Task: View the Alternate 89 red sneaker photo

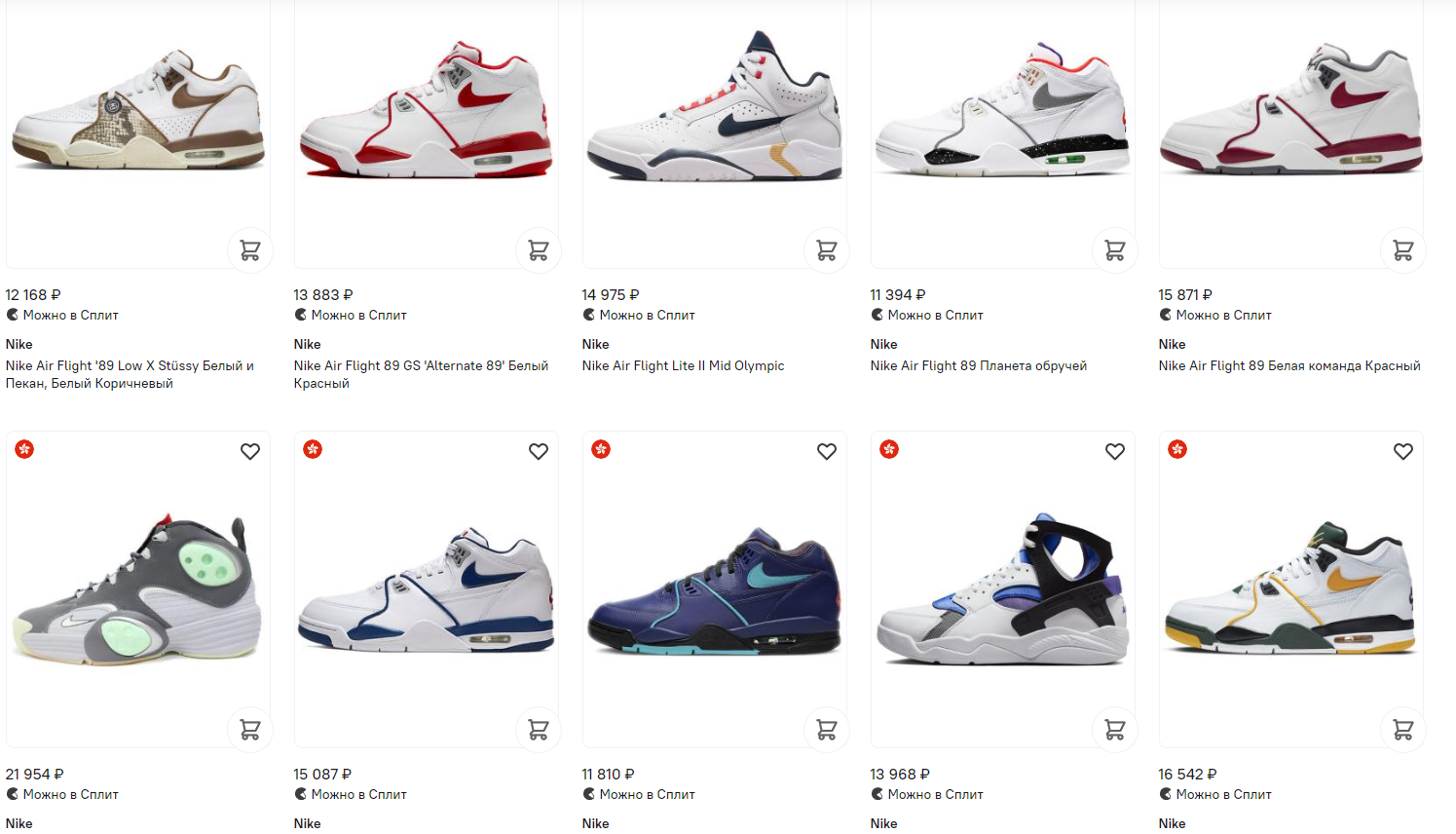Action: 427,112
